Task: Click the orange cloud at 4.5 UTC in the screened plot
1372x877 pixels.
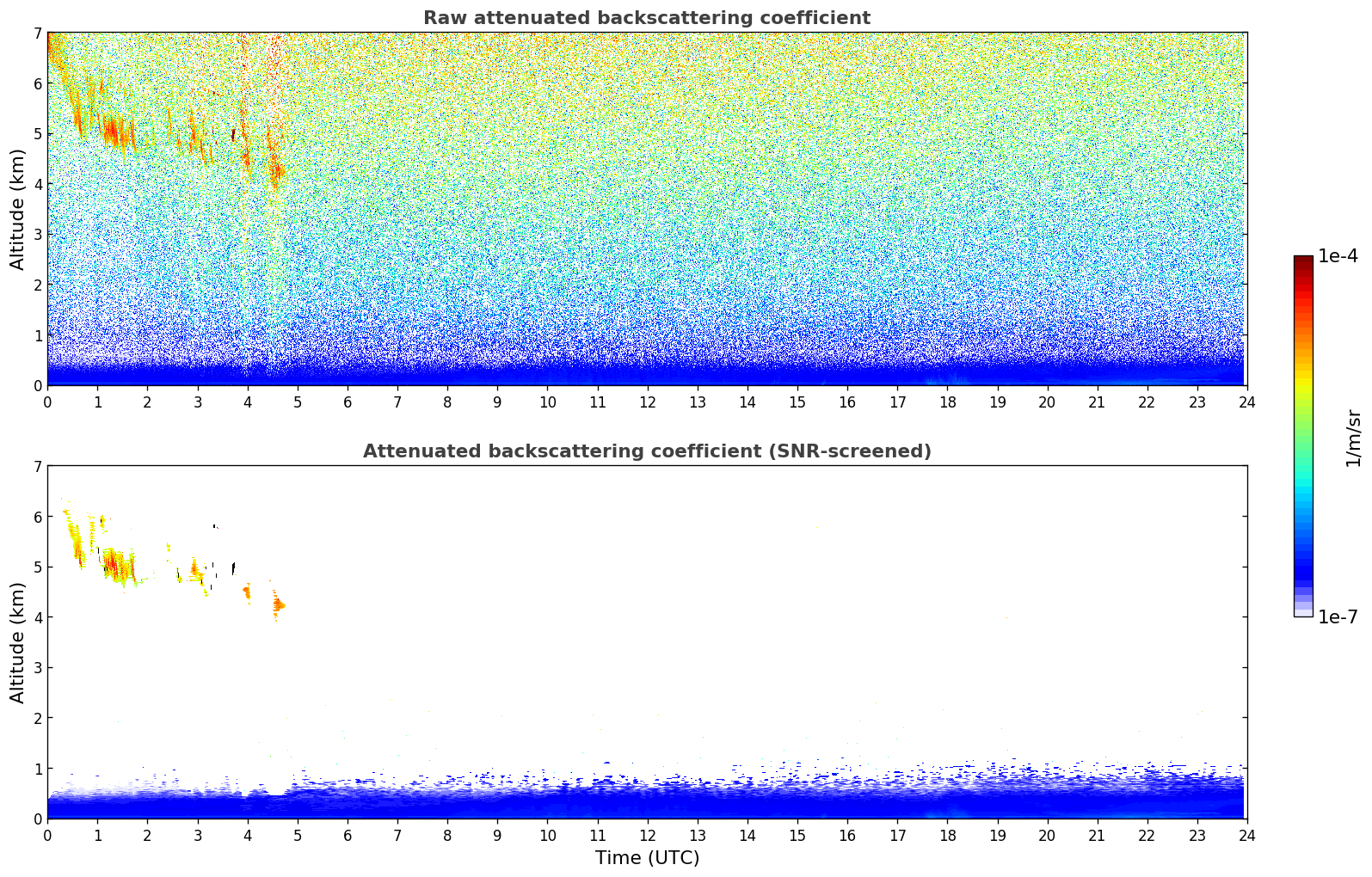Action: [x=277, y=605]
